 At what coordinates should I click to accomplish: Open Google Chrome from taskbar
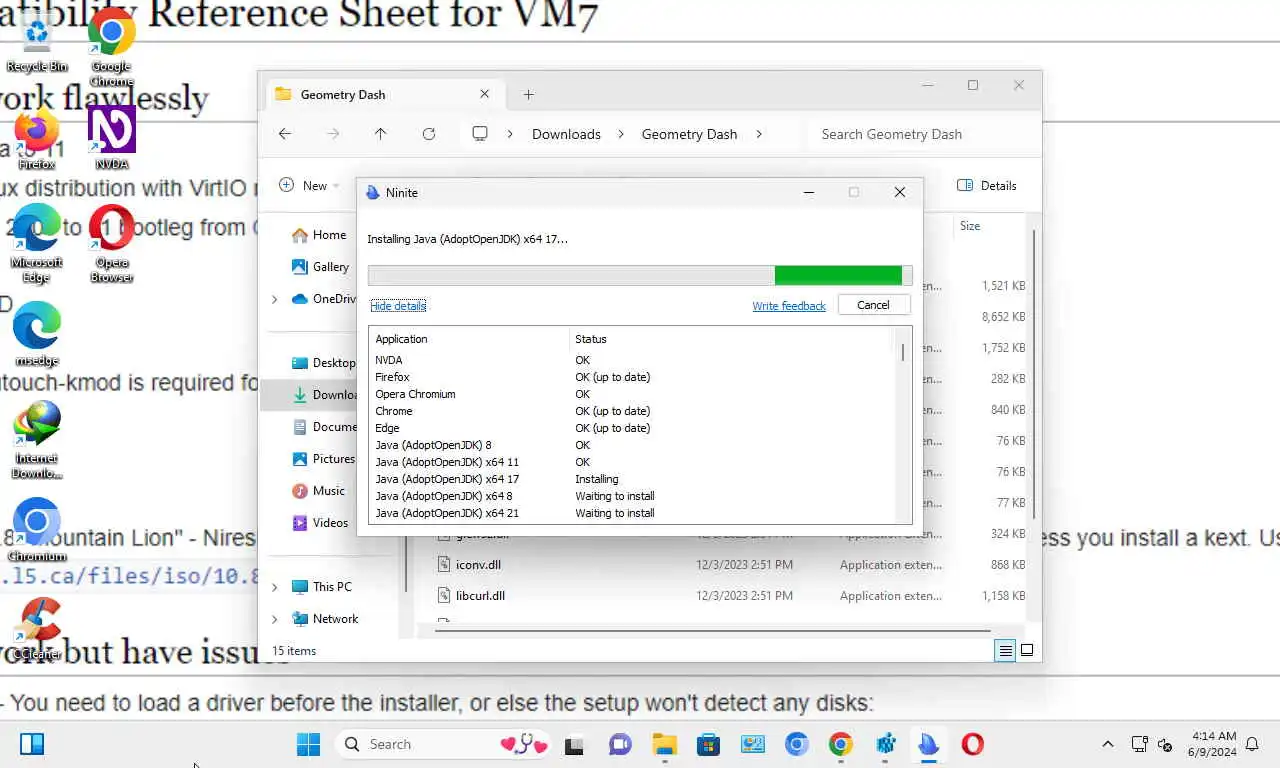(840, 744)
